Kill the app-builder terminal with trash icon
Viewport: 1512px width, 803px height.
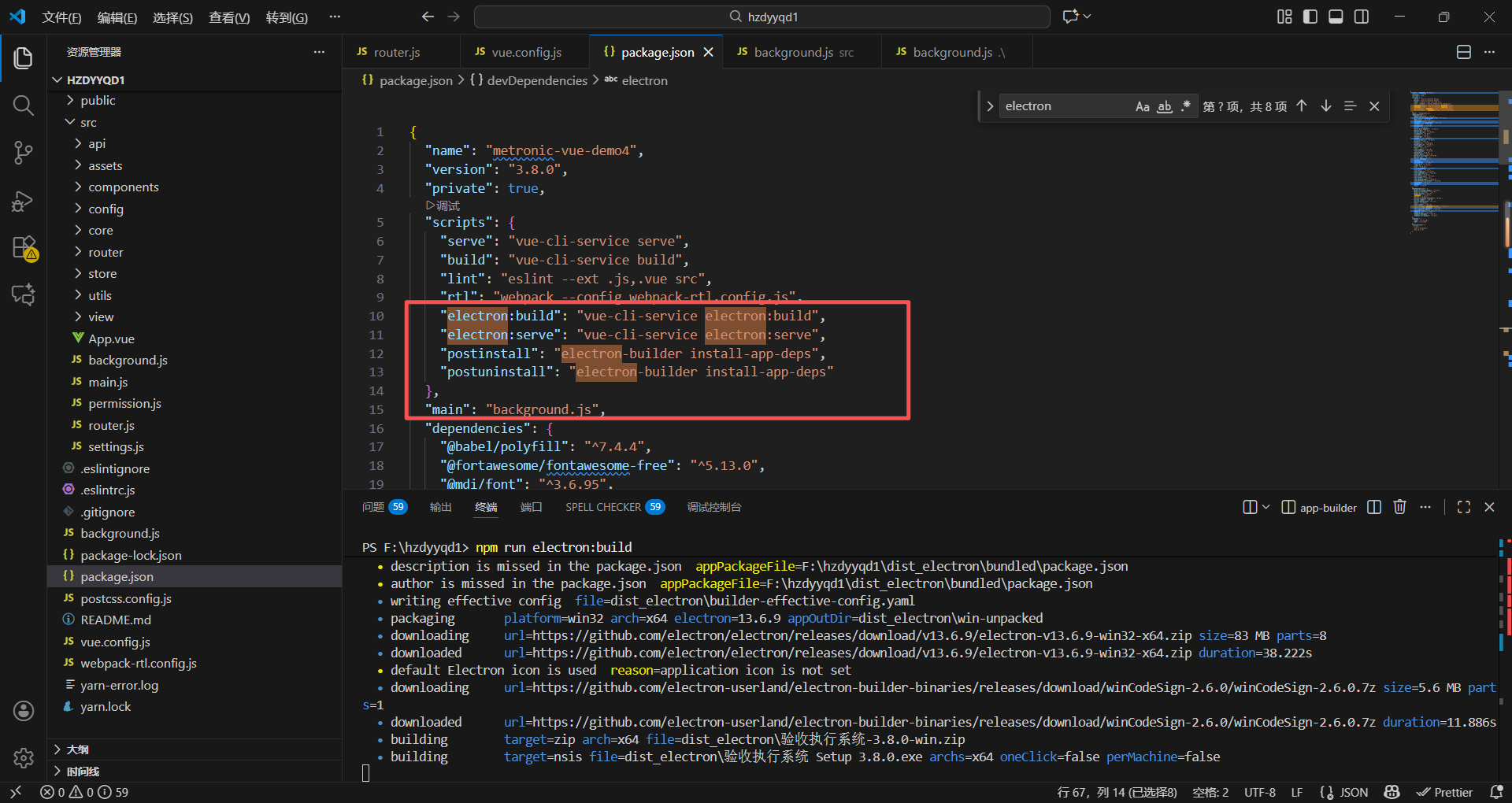pos(1399,507)
